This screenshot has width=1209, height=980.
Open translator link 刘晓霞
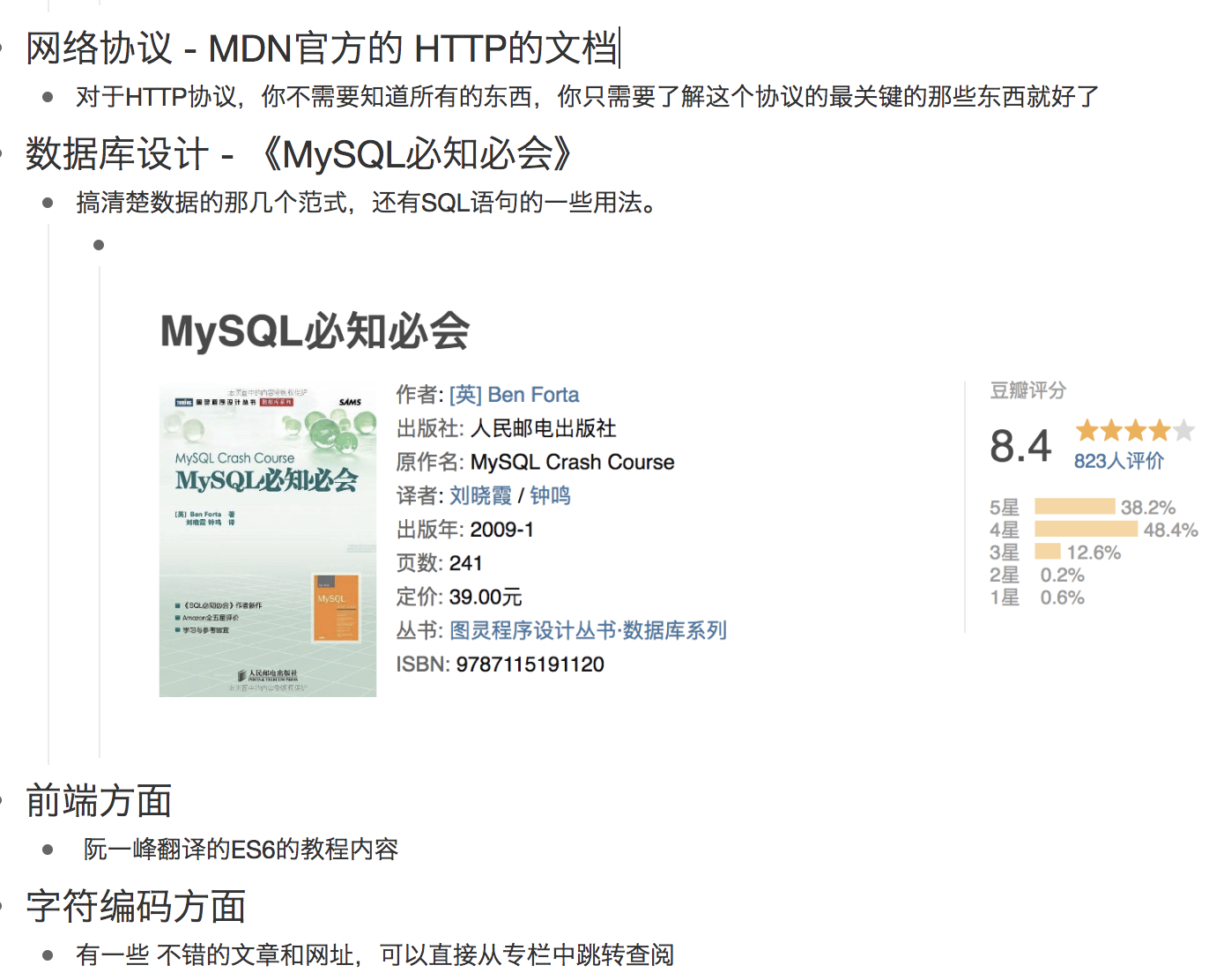[480, 496]
